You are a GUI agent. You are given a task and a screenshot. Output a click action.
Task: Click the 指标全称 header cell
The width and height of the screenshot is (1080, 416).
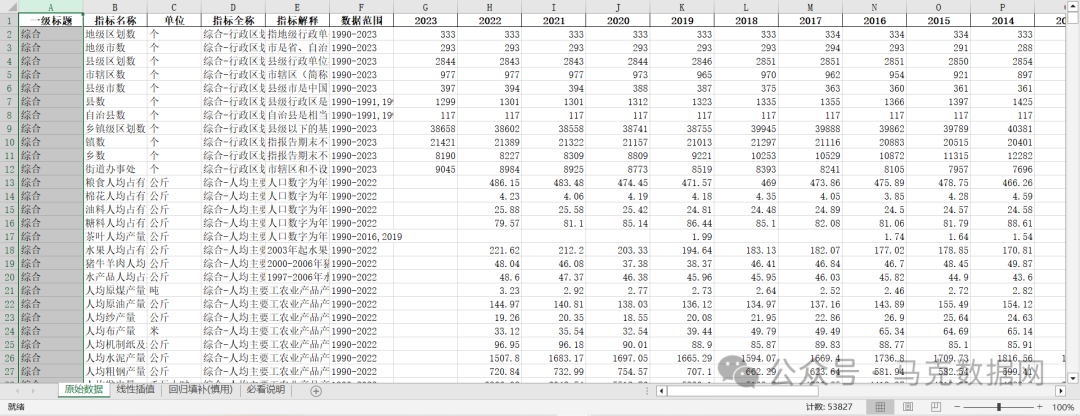pos(233,21)
